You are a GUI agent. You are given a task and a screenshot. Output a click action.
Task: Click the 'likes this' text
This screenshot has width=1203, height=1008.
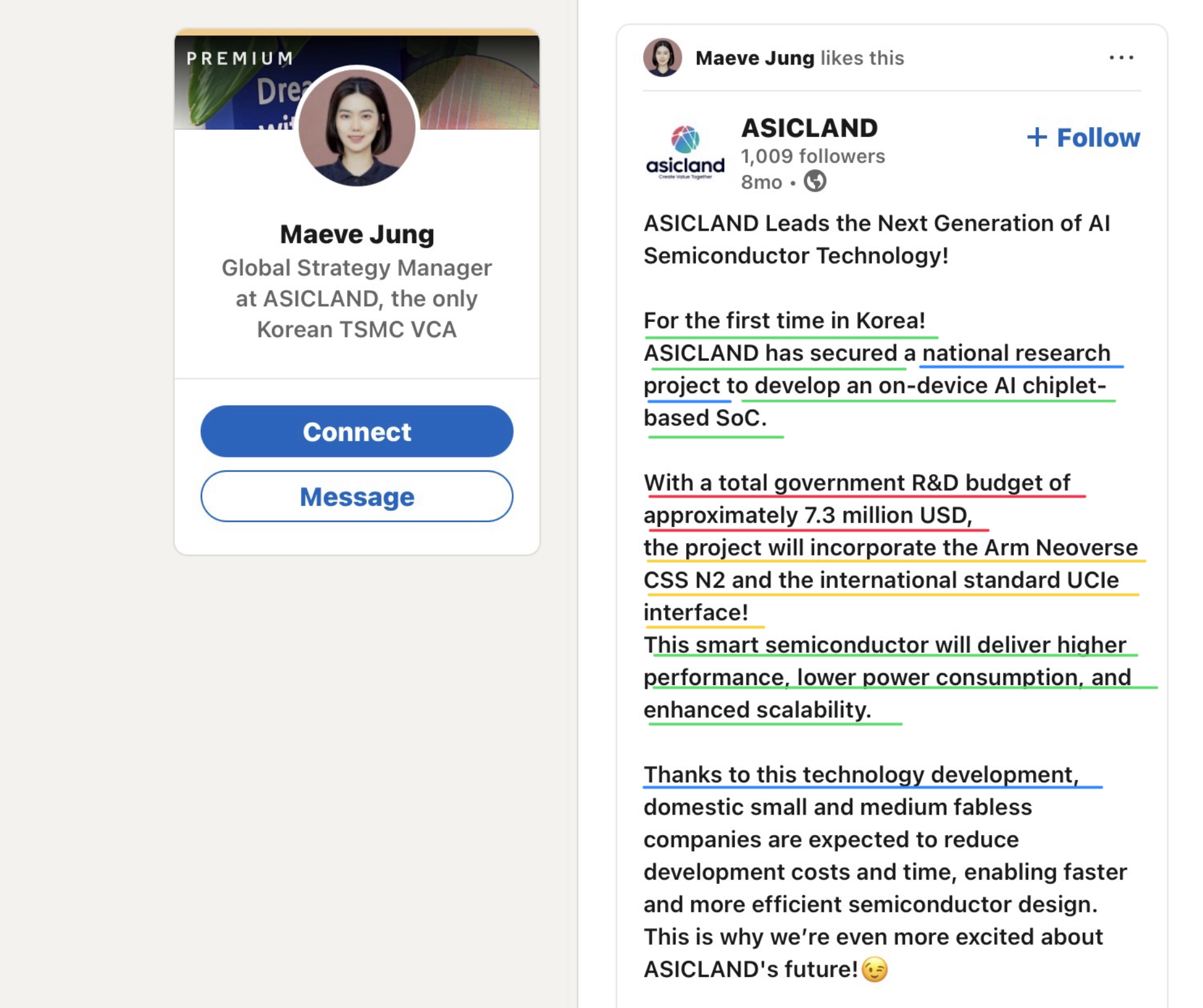pos(862,58)
